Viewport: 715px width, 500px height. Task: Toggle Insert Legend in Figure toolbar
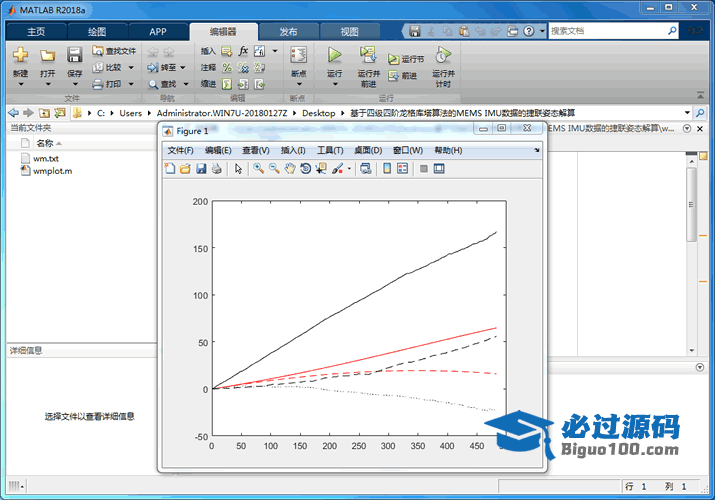403,169
